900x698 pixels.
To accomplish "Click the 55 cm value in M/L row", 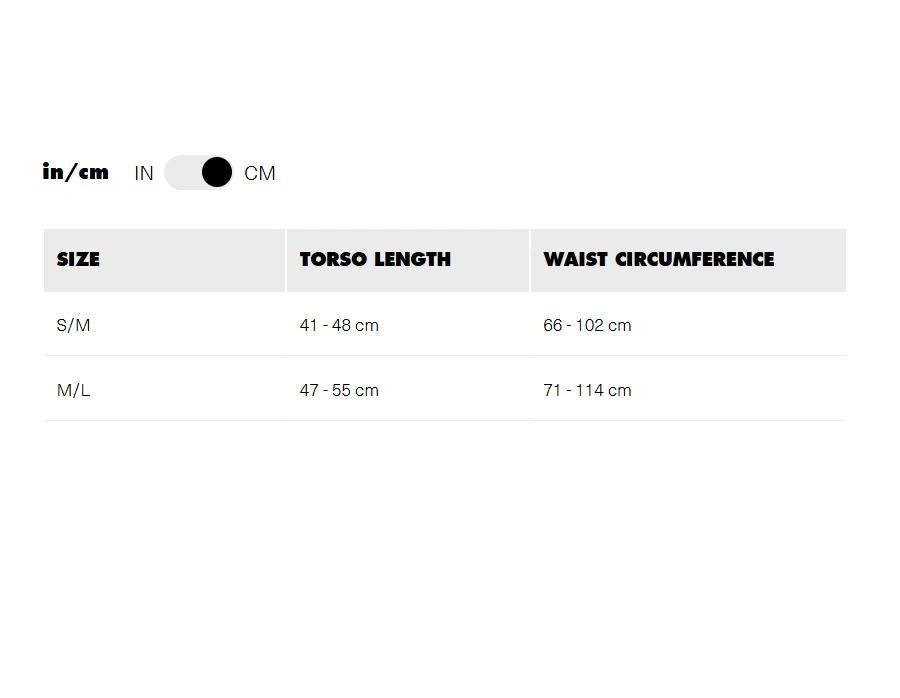I will point(355,390).
